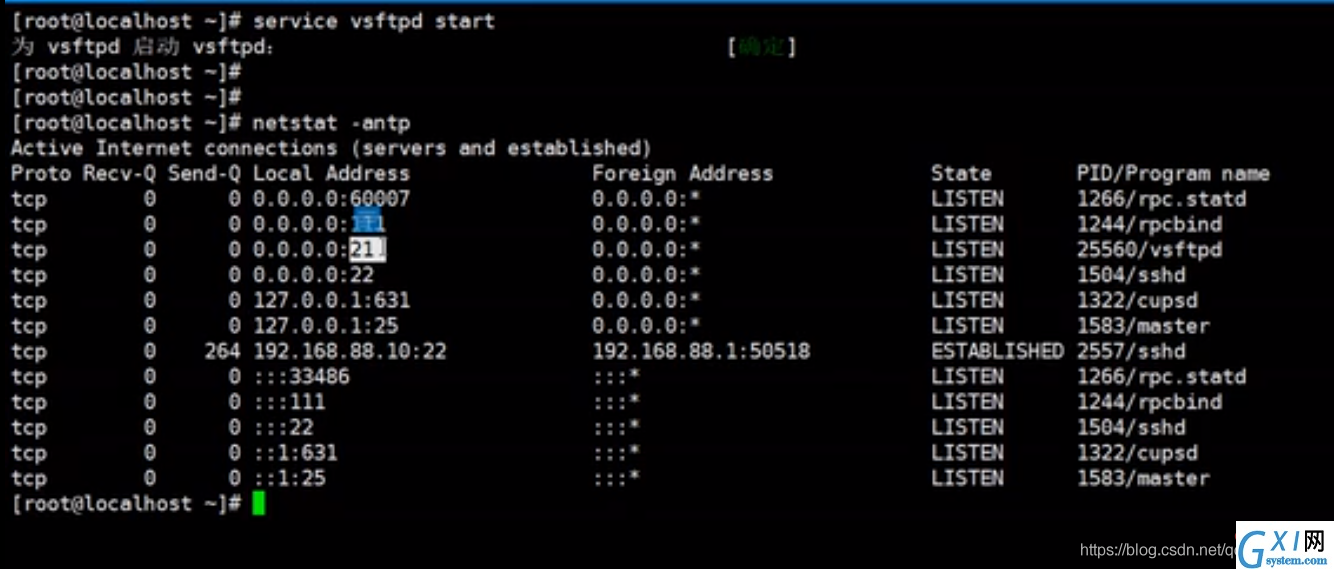Click the 'service vsftpd start' command text
1334x569 pixels.
[374, 21]
